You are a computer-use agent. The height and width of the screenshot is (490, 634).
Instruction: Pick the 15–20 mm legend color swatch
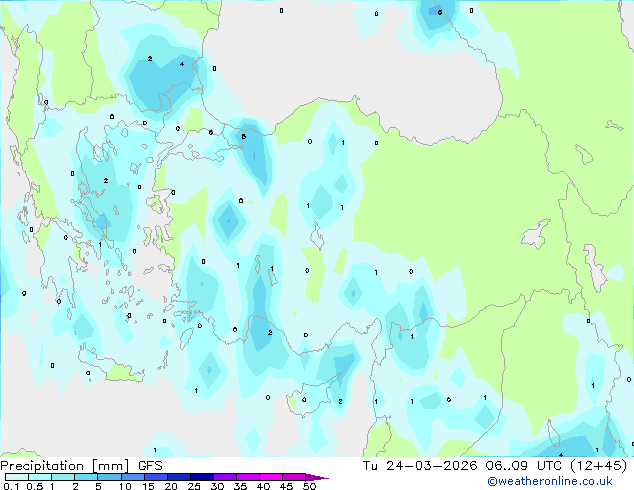coord(156,477)
